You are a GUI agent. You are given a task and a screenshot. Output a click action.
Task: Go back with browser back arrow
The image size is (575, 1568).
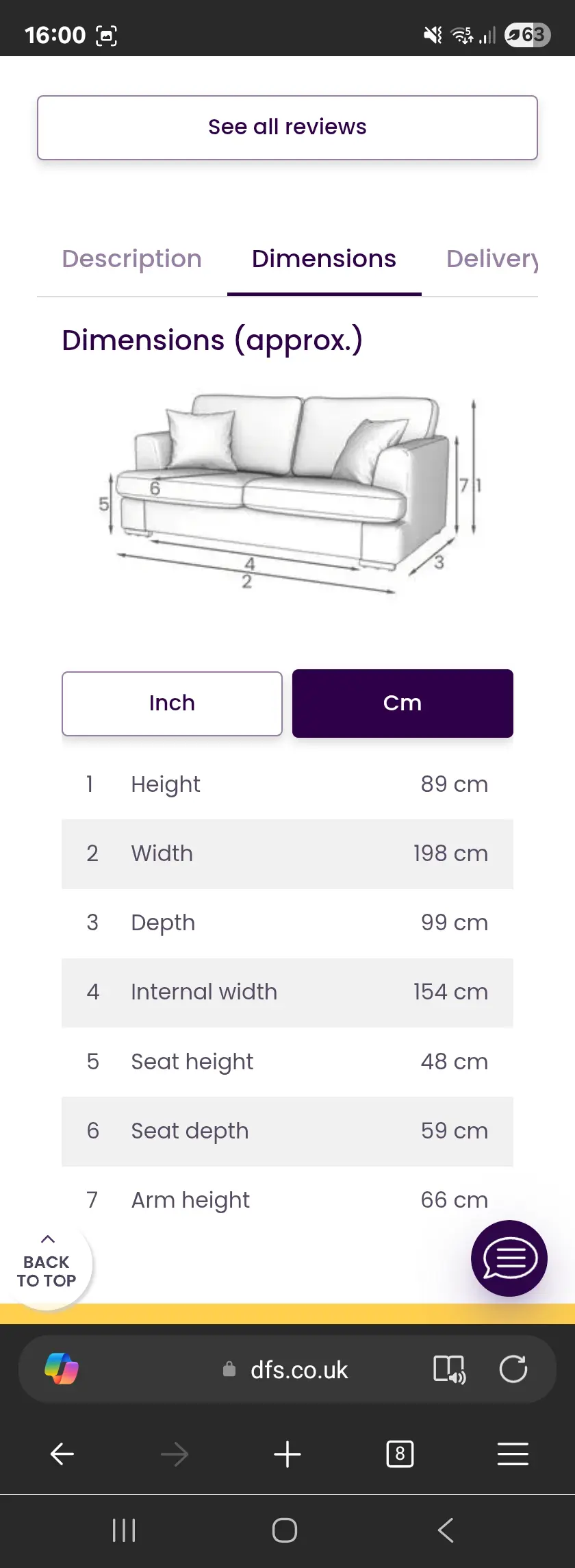[62, 1454]
